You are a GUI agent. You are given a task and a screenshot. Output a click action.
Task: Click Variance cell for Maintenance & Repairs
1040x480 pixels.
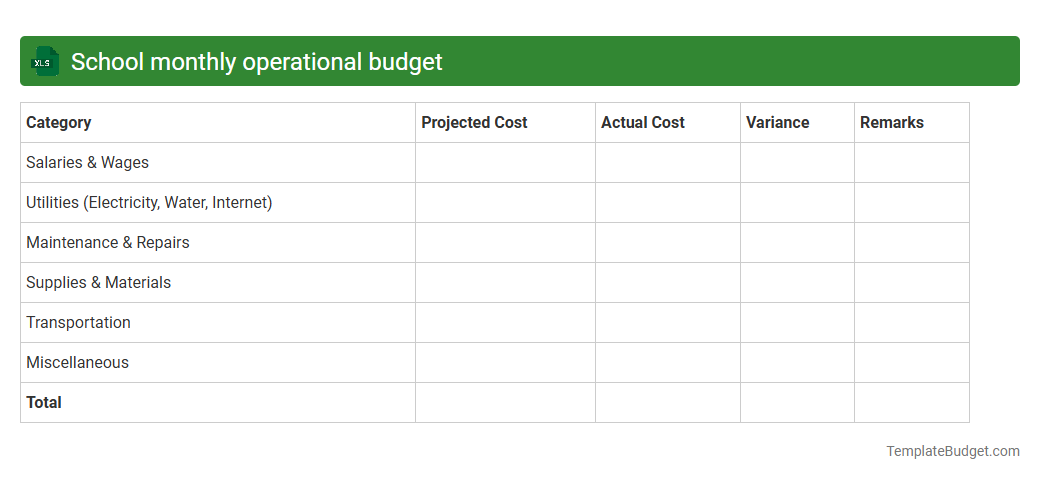[797, 243]
